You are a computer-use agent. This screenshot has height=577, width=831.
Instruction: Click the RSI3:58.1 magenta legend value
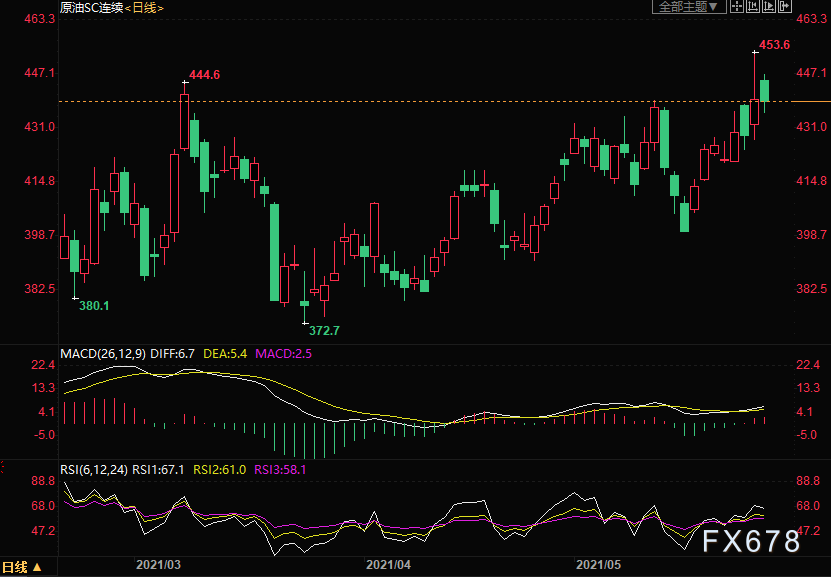coord(280,467)
